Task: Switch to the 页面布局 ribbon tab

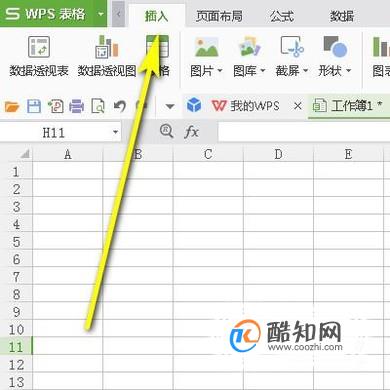Action: click(219, 16)
